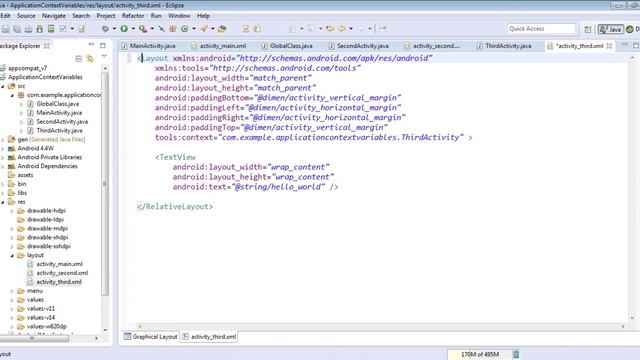Open the Android SDK Manager icon
640x360 pixels.
pos(40,29)
